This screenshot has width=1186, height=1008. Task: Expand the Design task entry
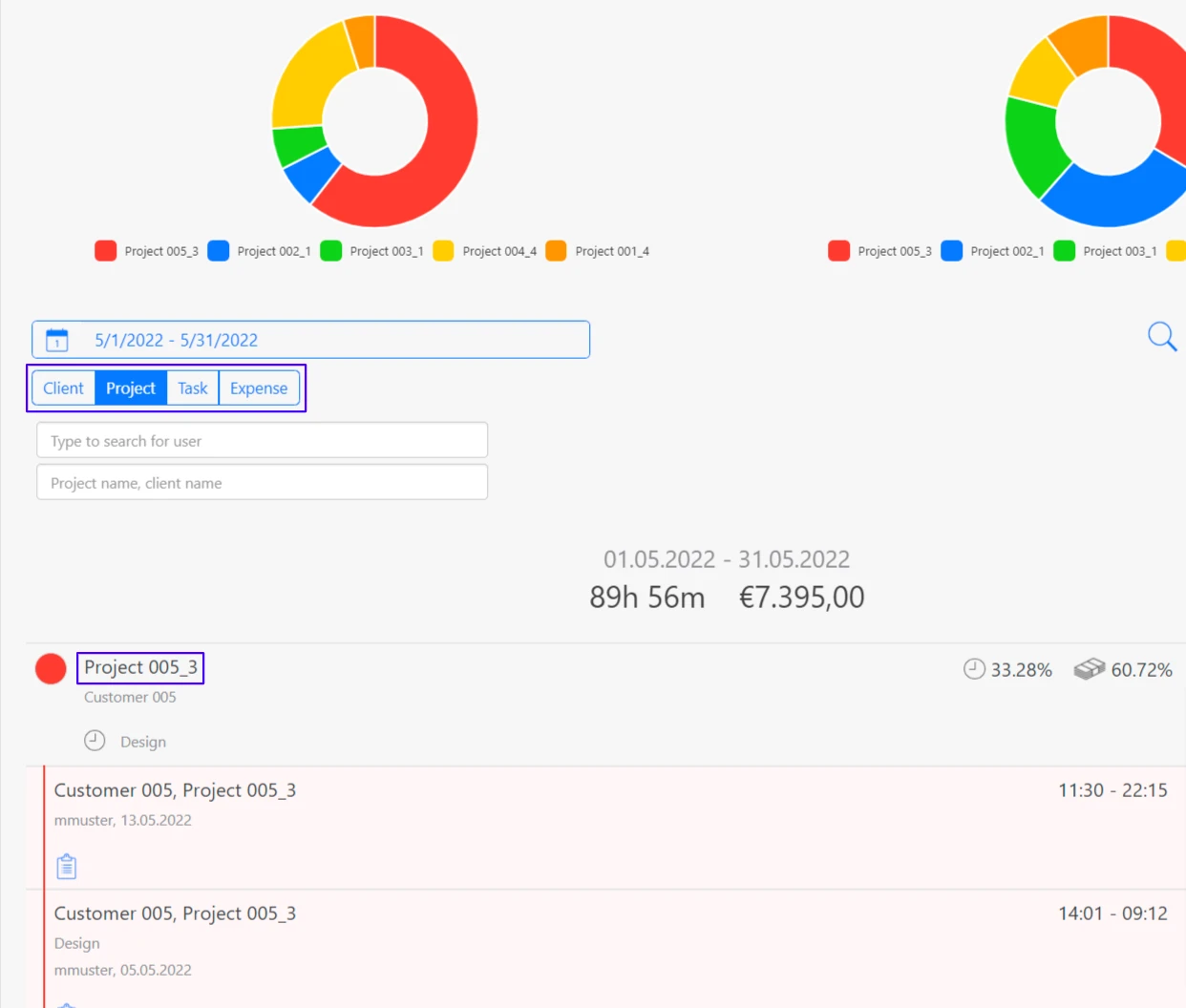(x=143, y=741)
